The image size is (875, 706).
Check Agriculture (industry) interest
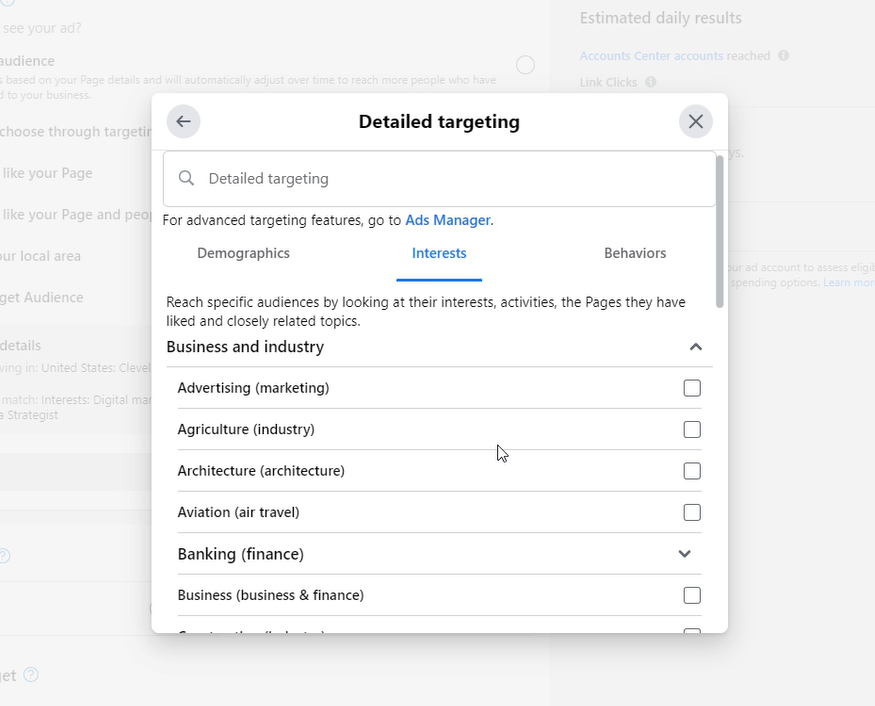coord(691,428)
